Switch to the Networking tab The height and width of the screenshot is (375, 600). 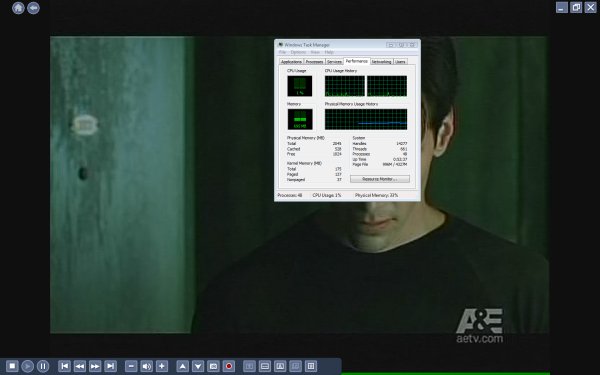382,62
